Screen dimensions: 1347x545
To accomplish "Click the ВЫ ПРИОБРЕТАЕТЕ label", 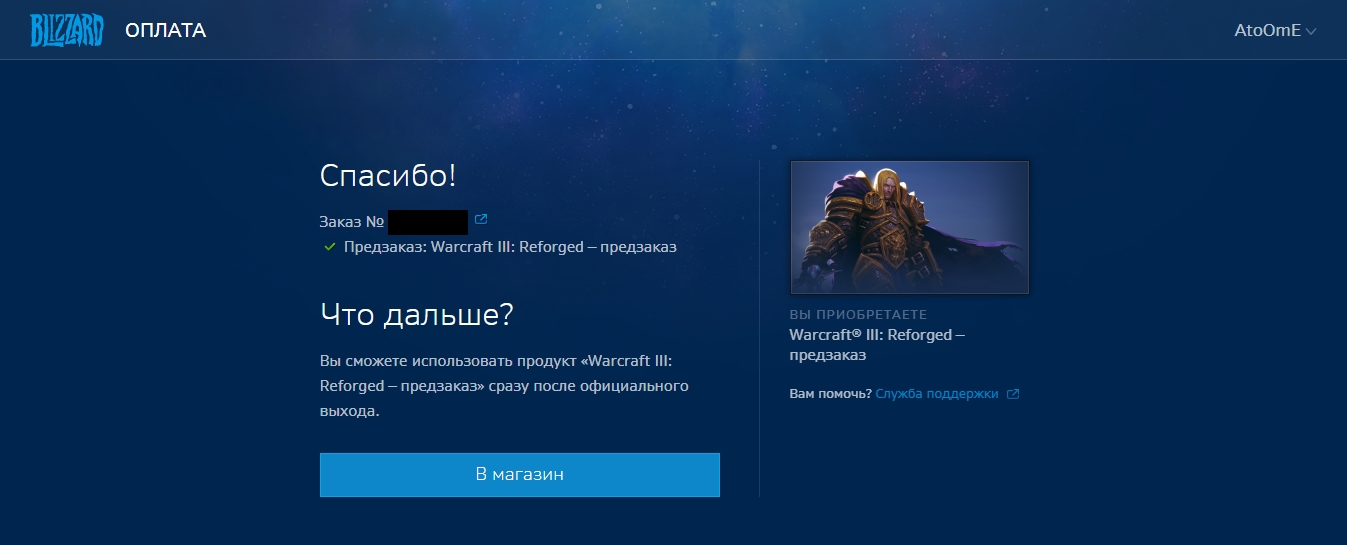I will (x=859, y=315).
